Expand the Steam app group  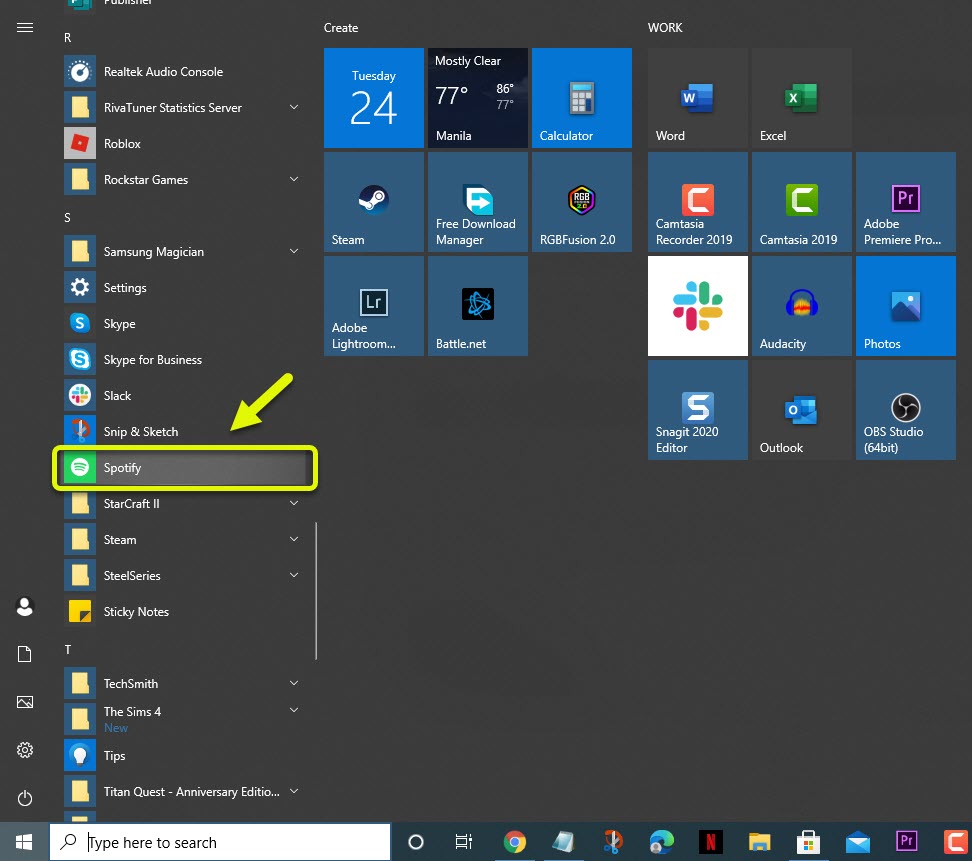pyautogui.click(x=293, y=539)
